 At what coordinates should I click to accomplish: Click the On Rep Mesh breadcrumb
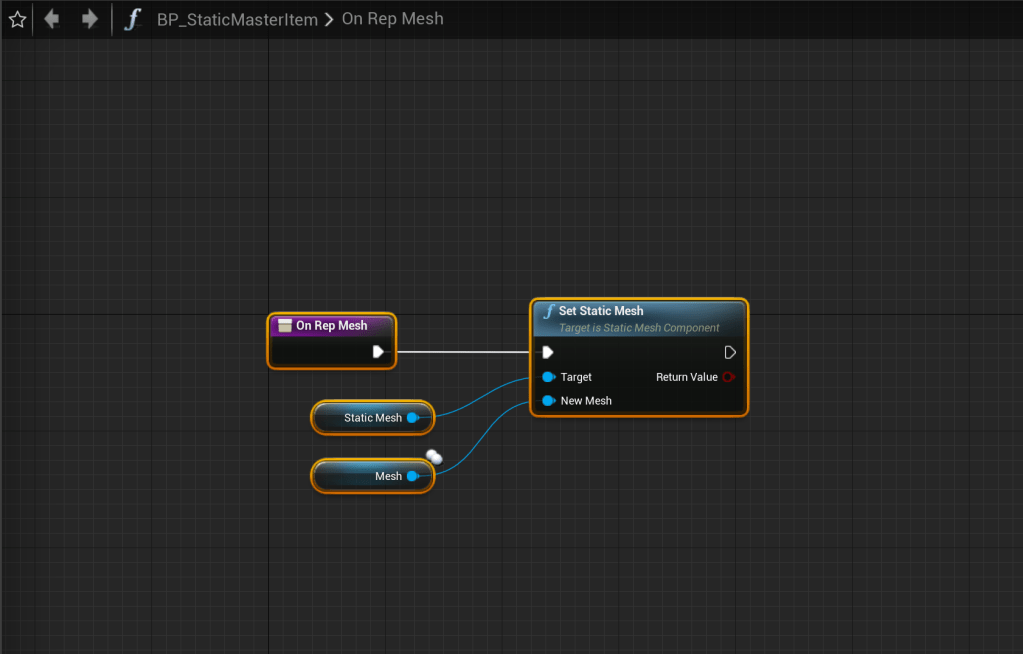click(x=392, y=19)
